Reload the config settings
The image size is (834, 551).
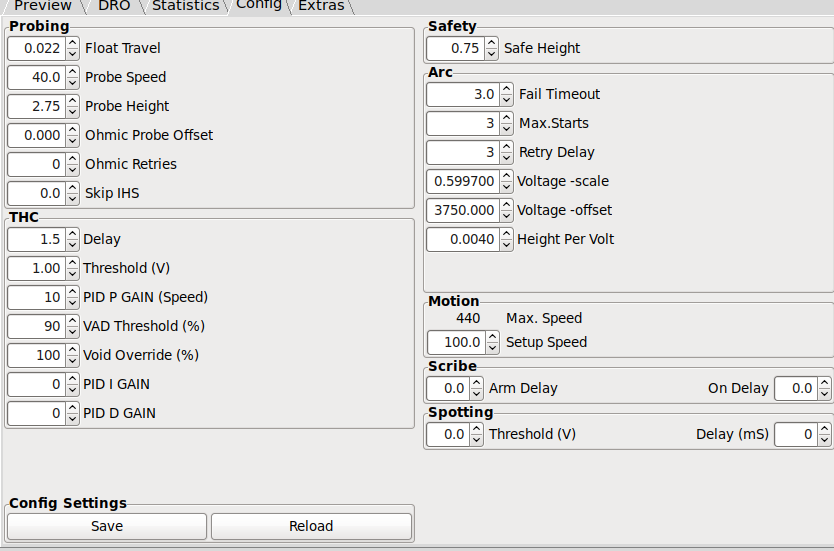(311, 526)
